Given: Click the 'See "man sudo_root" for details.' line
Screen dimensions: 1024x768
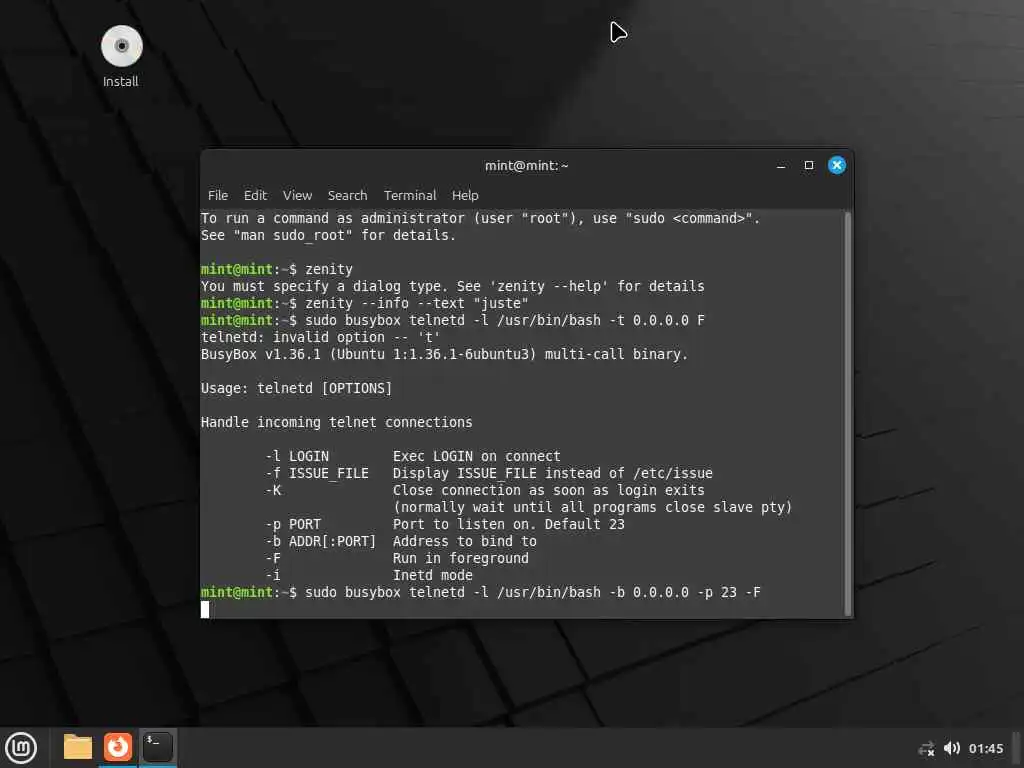Looking at the screenshot, I should pos(328,235).
